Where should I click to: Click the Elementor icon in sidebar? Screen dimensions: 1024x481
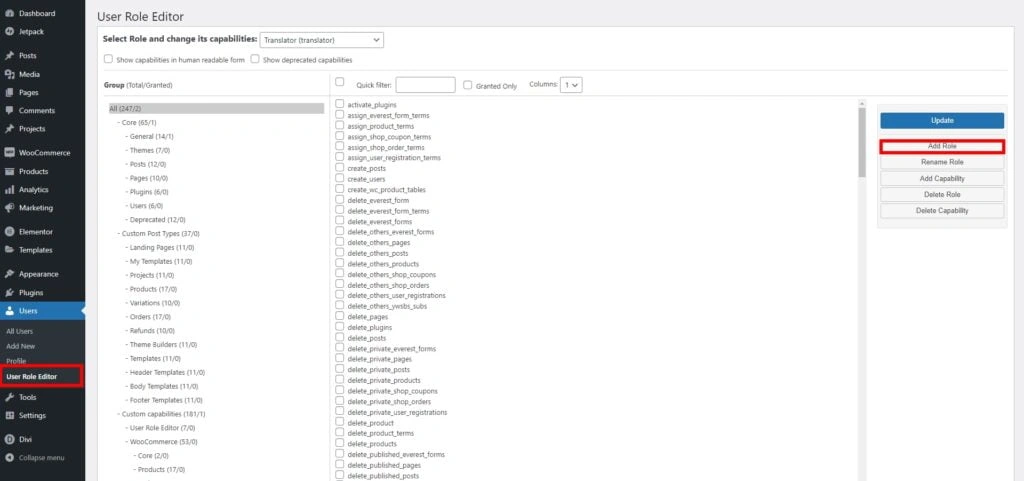tap(9, 232)
